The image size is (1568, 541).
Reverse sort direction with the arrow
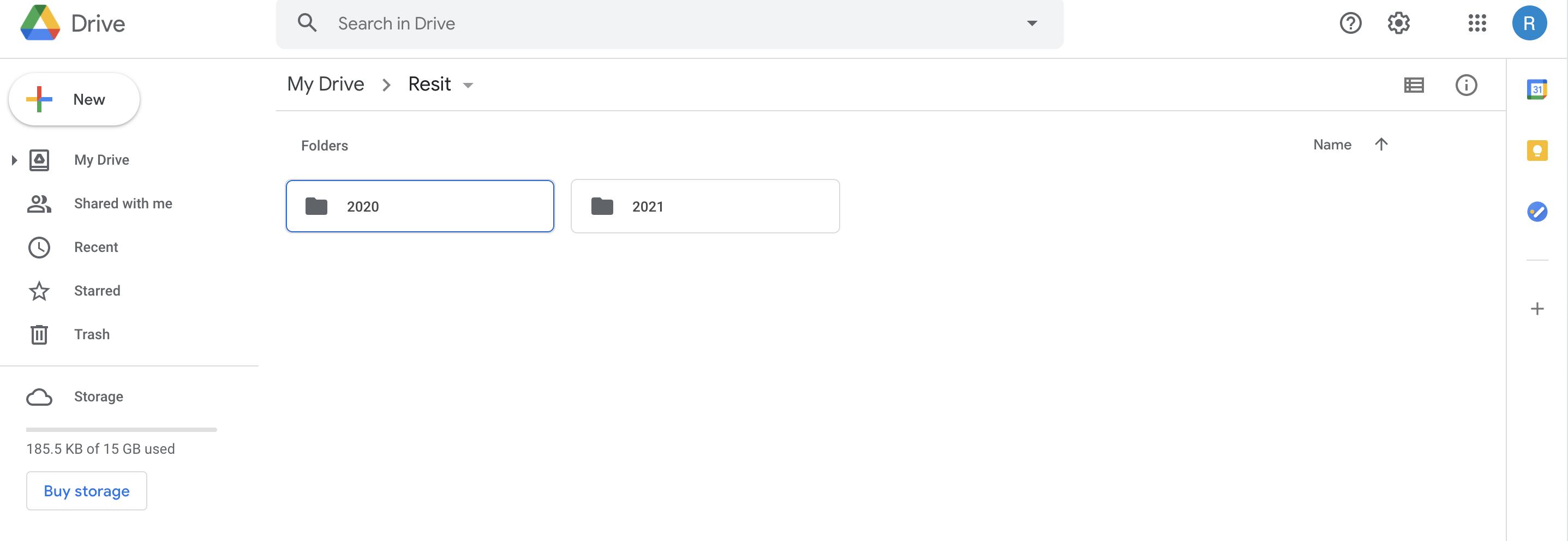click(1380, 144)
